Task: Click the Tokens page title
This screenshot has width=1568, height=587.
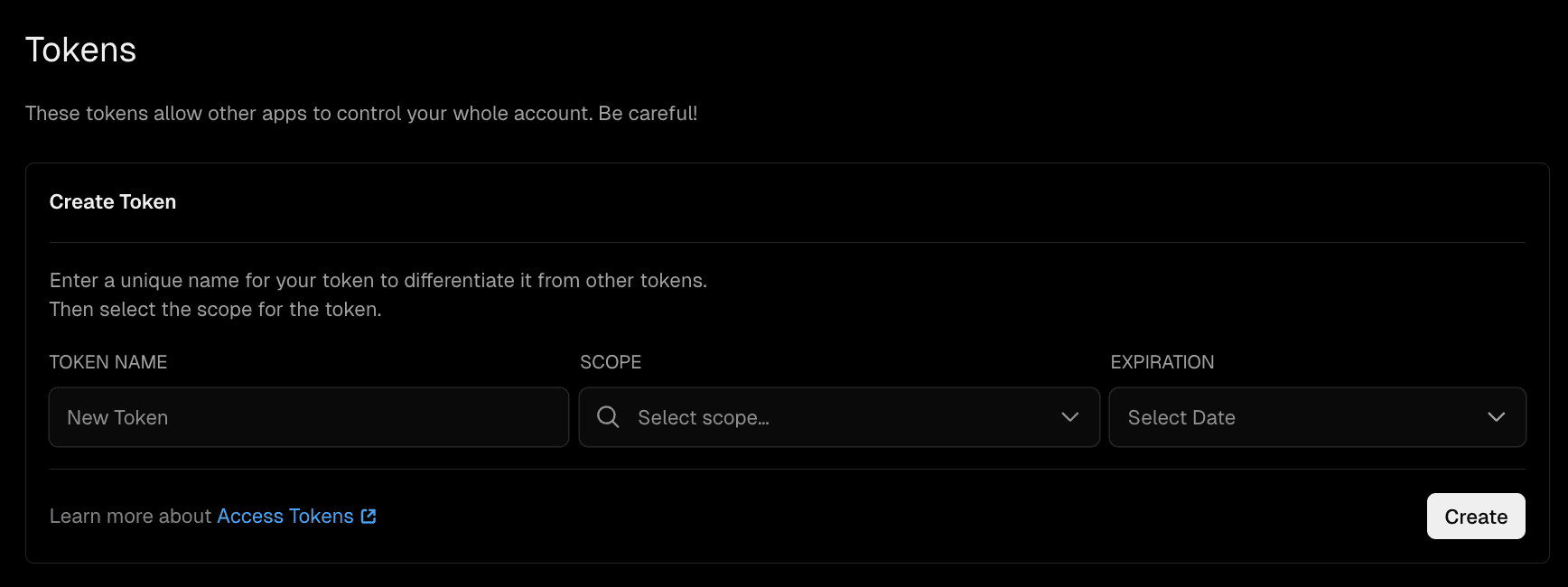Action: pyautogui.click(x=80, y=50)
